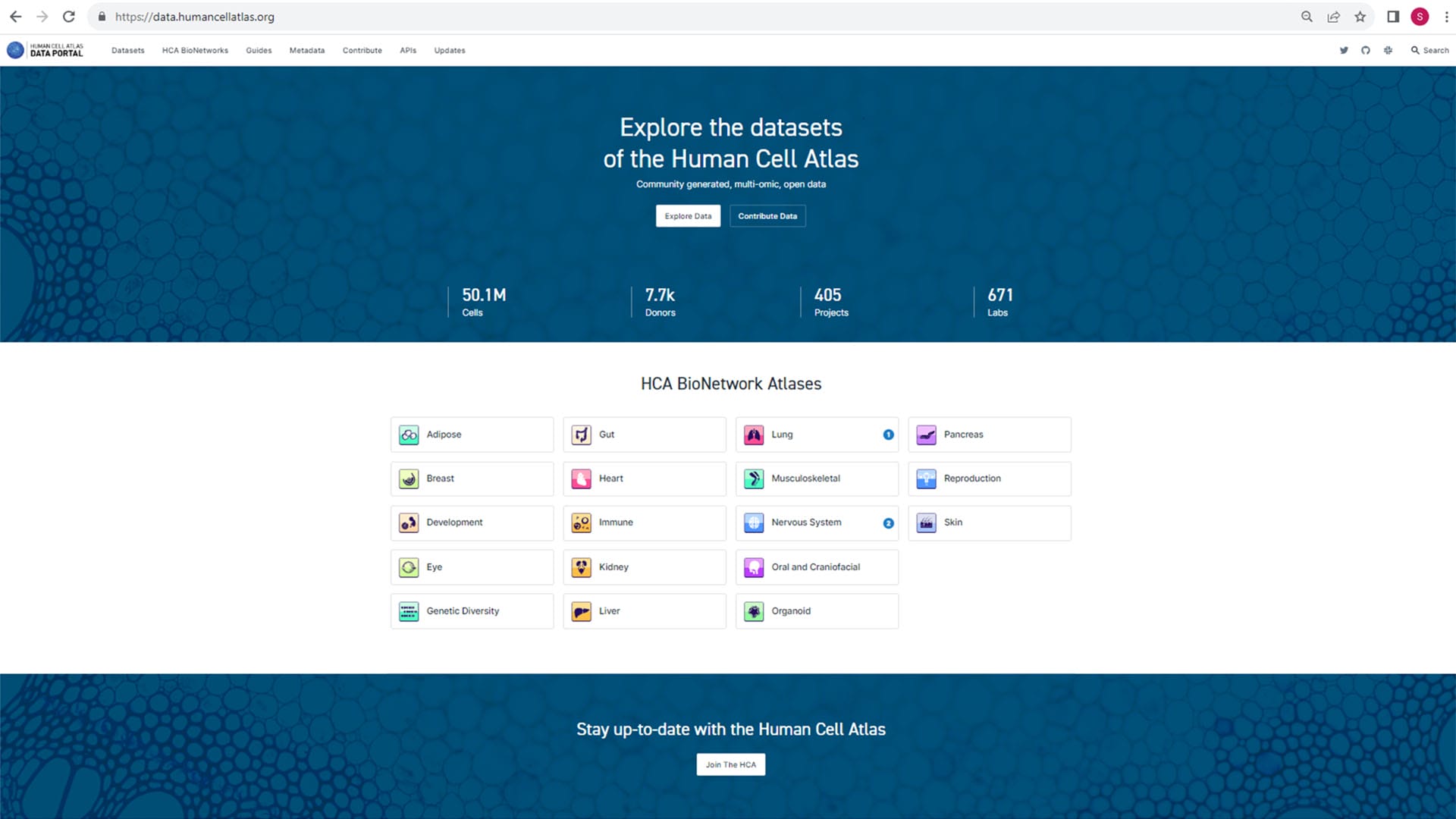Click the HCA BioNetwork Atlases heading
Image resolution: width=1456 pixels, height=819 pixels.
(731, 384)
